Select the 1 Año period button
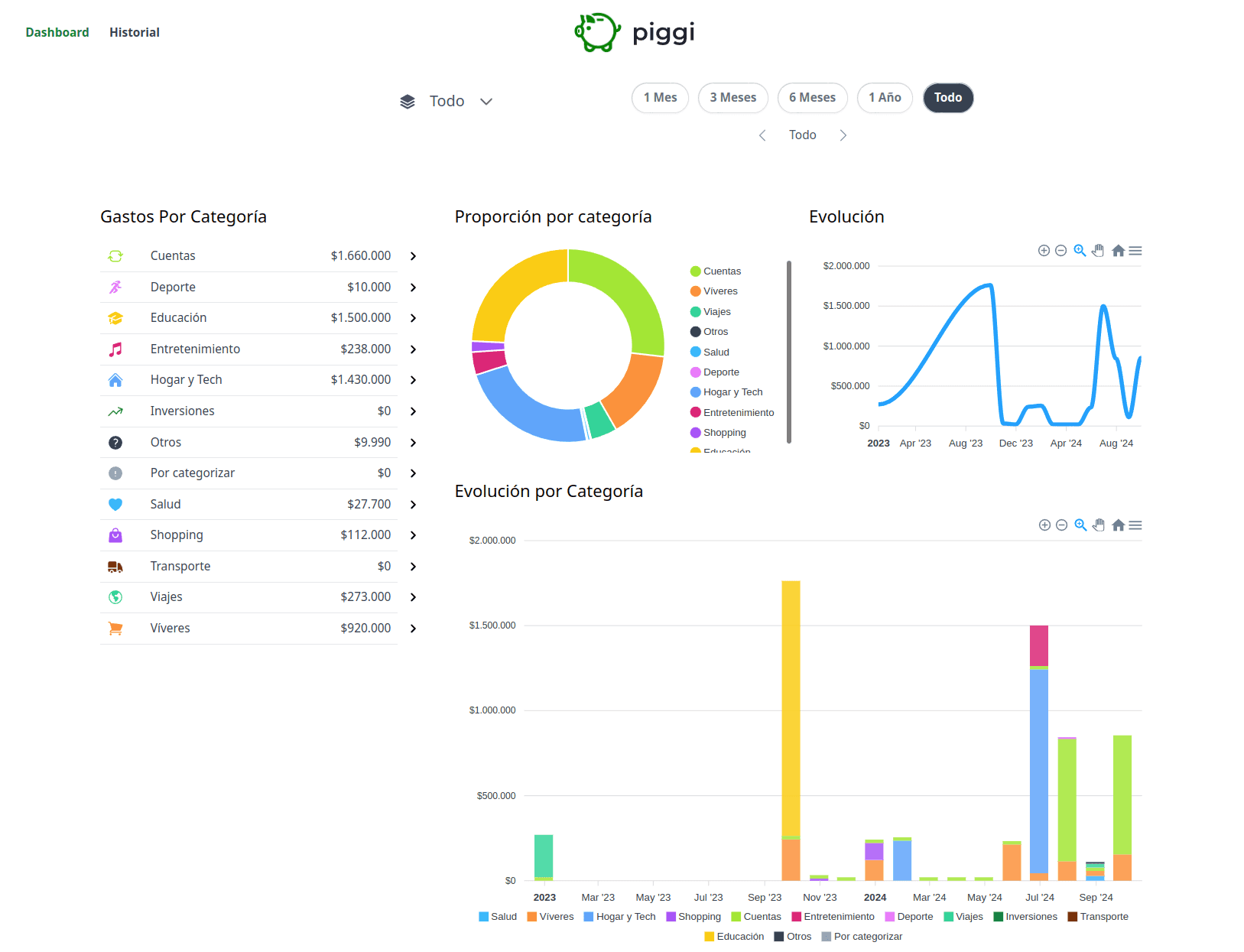 885,98
